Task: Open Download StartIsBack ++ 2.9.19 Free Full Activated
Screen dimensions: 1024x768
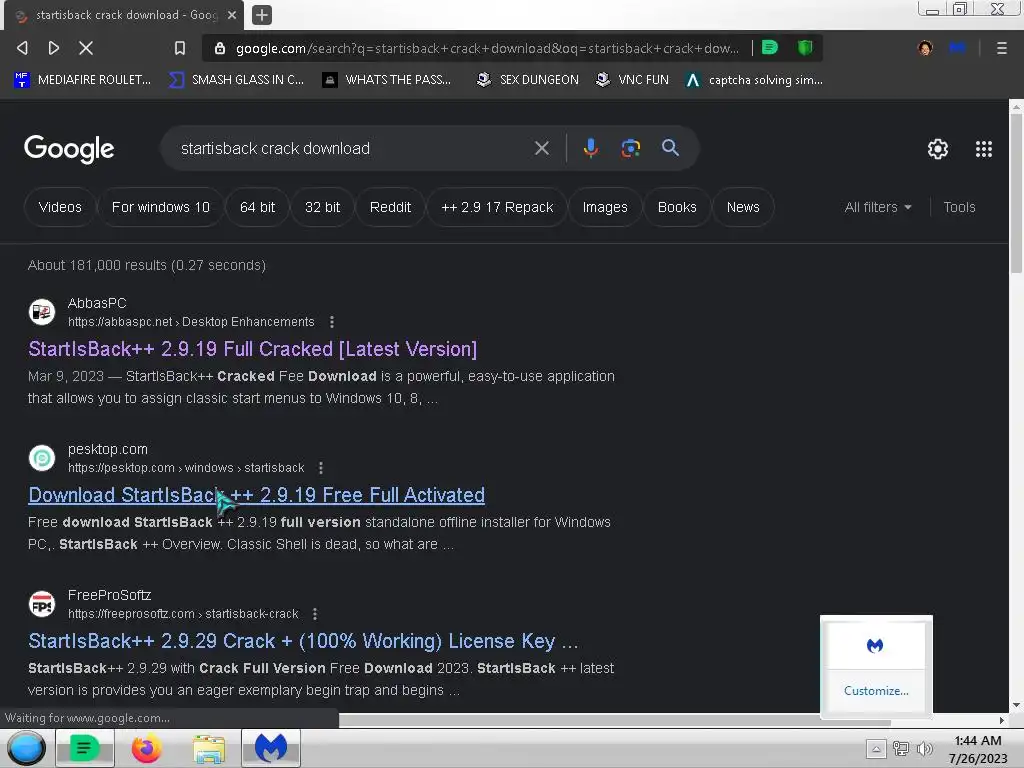Action: coord(257,495)
